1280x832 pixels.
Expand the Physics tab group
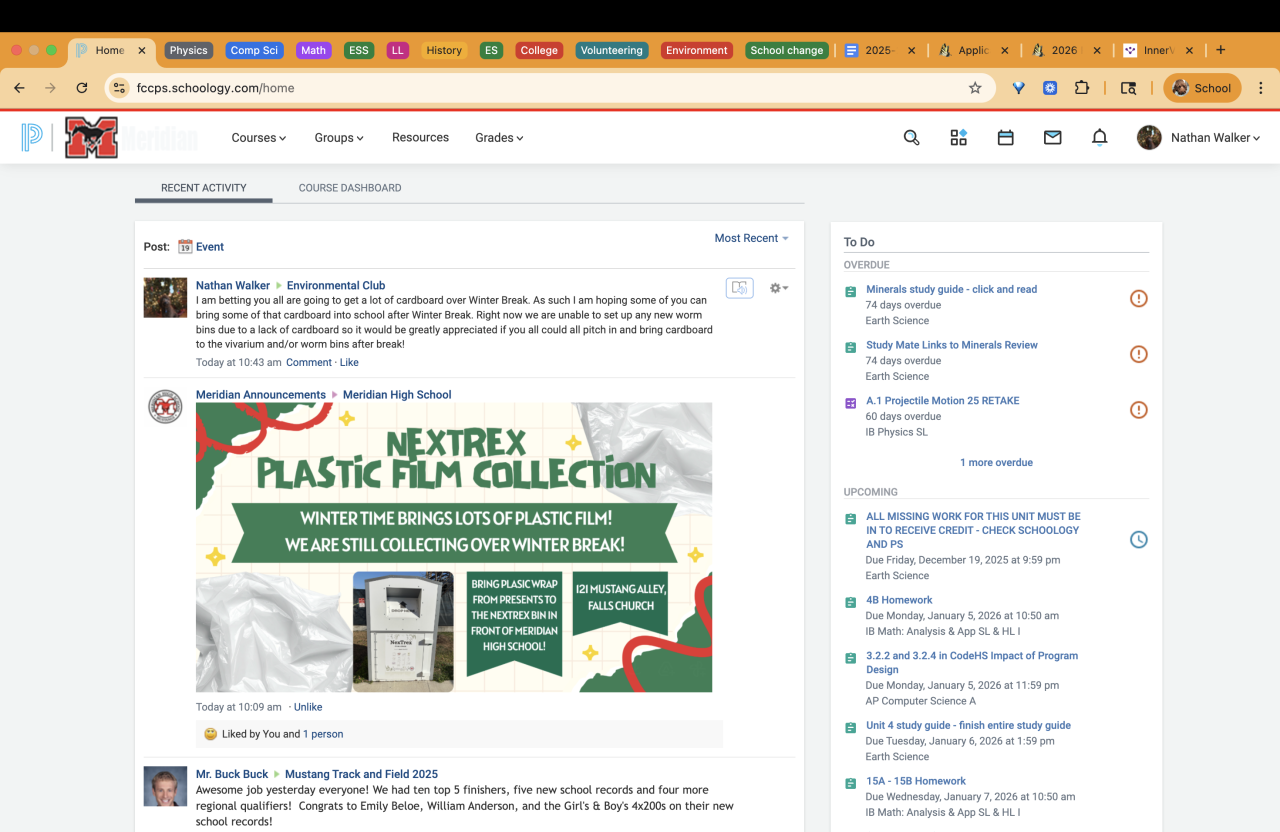[x=189, y=50]
